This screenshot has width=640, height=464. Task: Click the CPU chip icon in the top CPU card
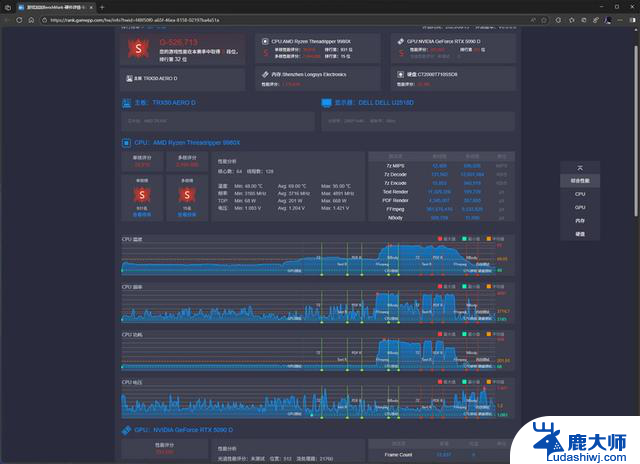pyautogui.click(x=265, y=41)
